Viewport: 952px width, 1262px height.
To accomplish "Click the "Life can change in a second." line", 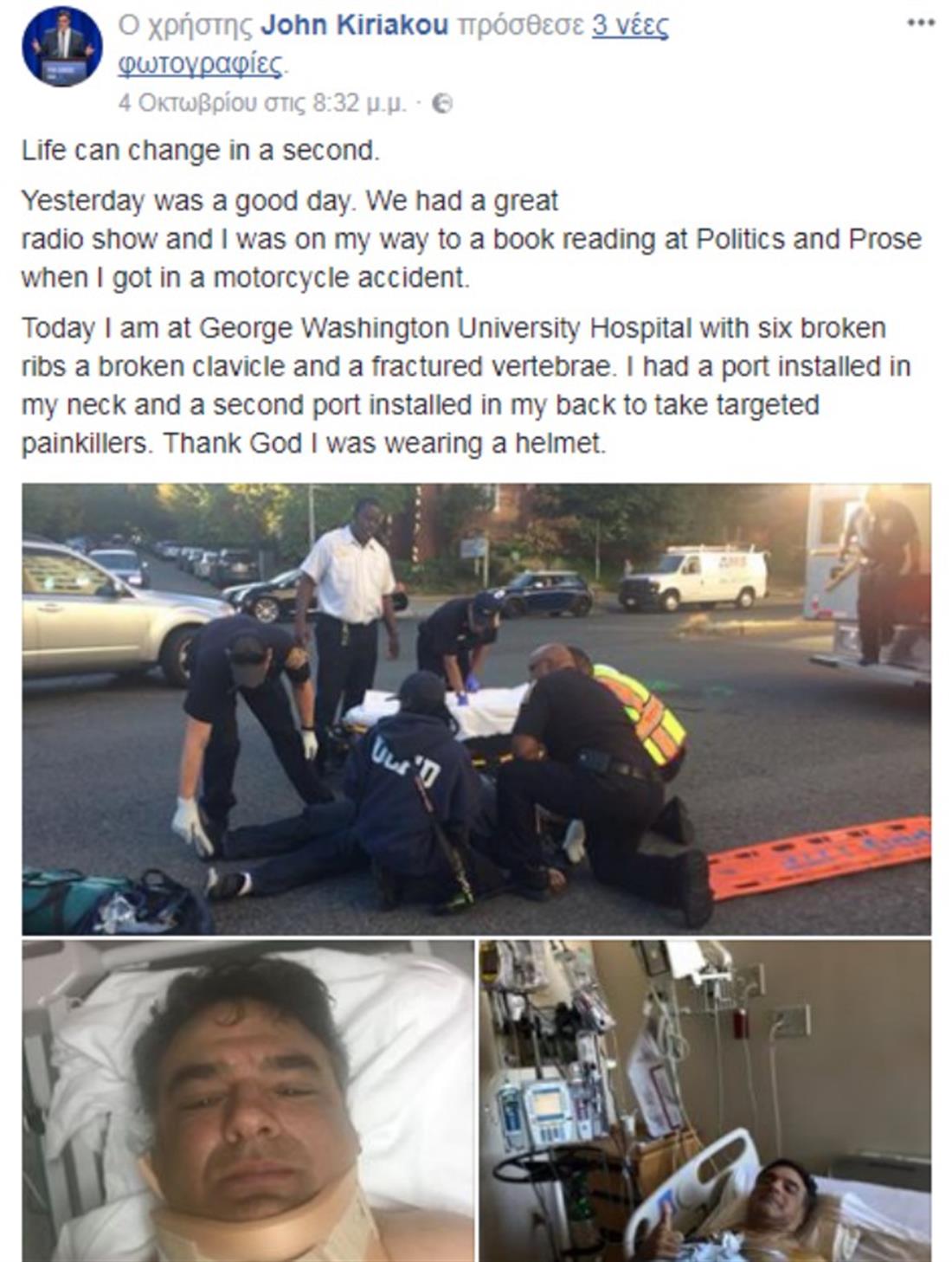I will [x=200, y=151].
